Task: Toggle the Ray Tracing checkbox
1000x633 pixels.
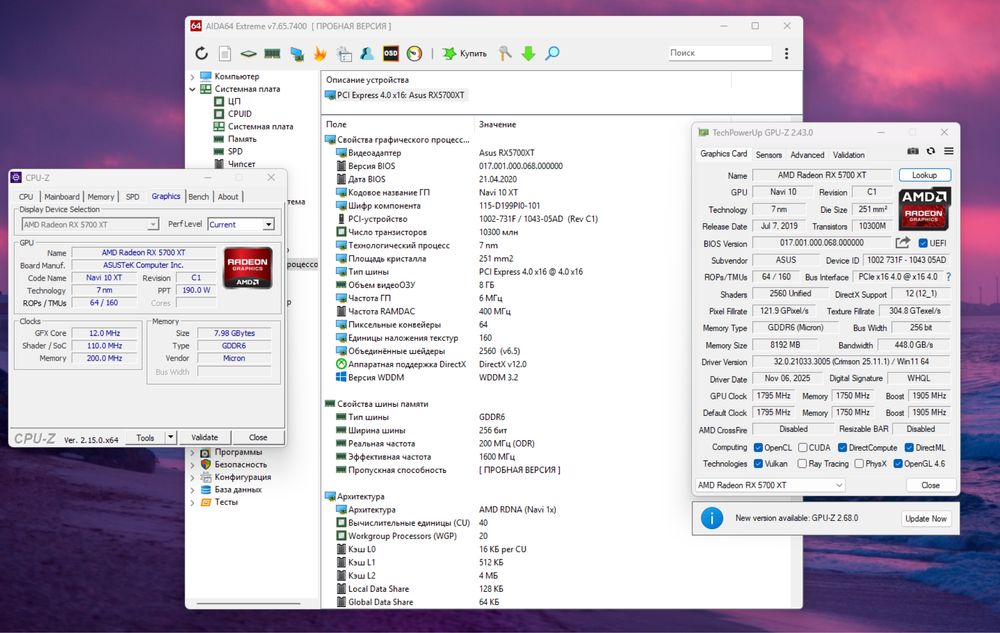Action: (802, 463)
